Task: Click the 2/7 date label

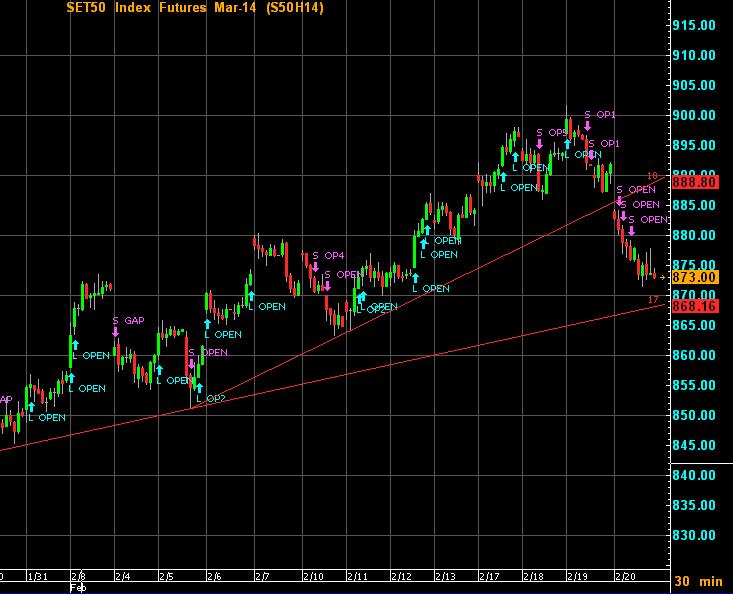Action: (262, 576)
